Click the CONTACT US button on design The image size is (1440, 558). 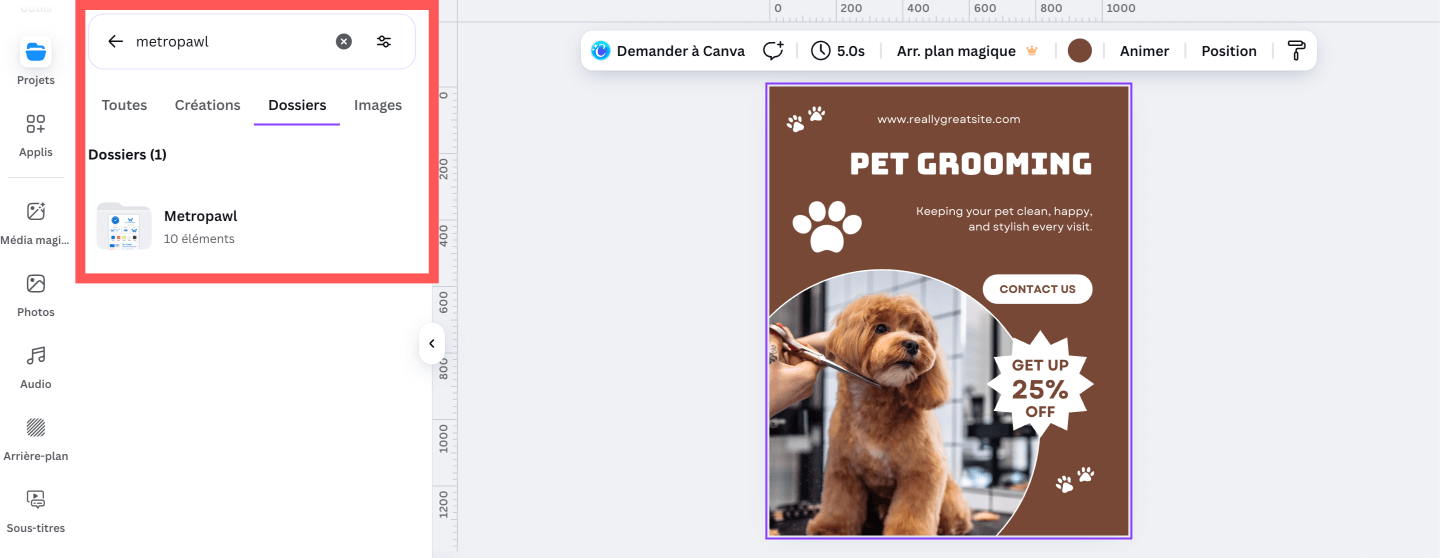tap(1038, 289)
